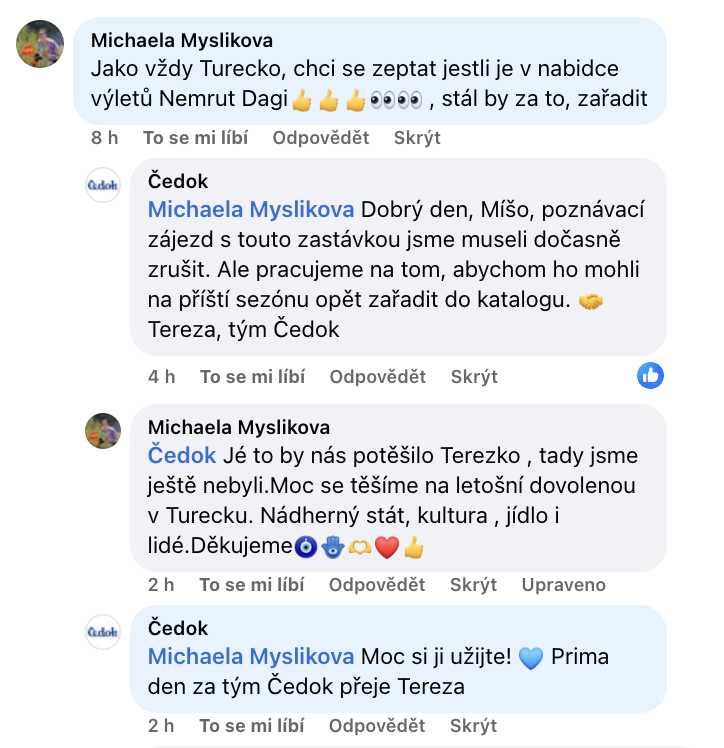Screen dimensions: 724x748
Task: Hide Čedok's last reply via Skrýt
Action: pos(474,726)
